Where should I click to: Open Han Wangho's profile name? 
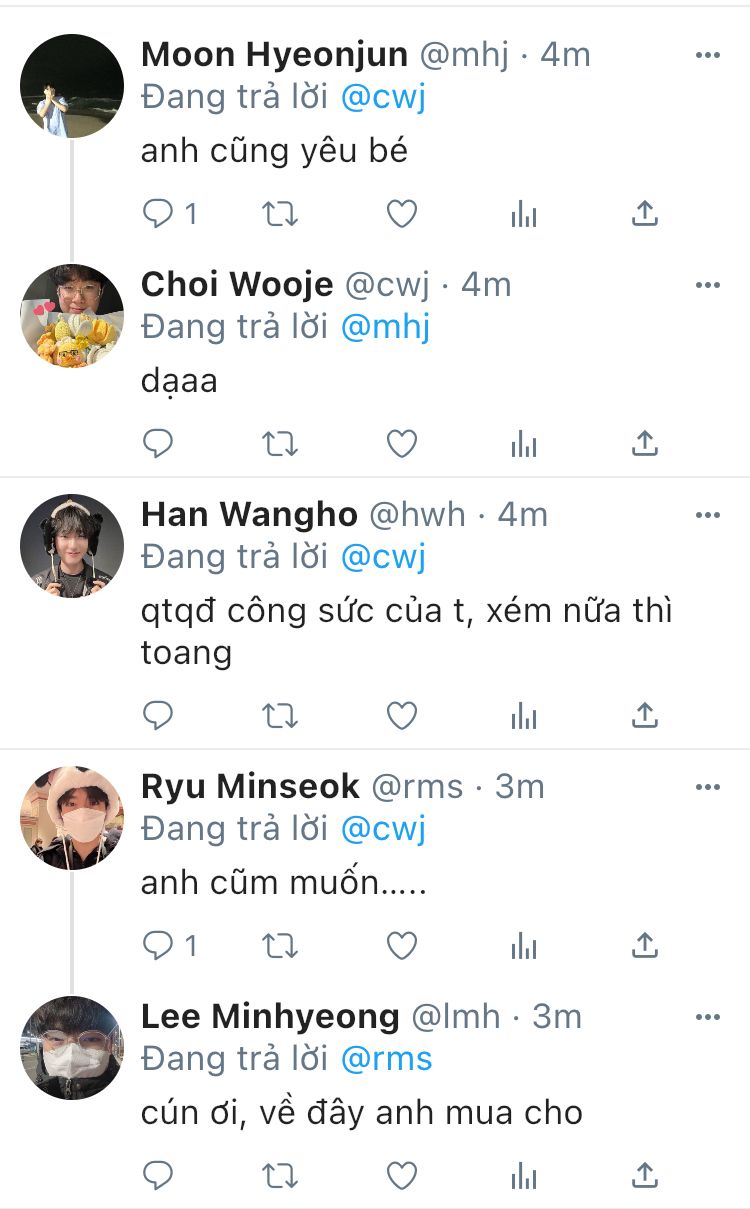coord(249,514)
